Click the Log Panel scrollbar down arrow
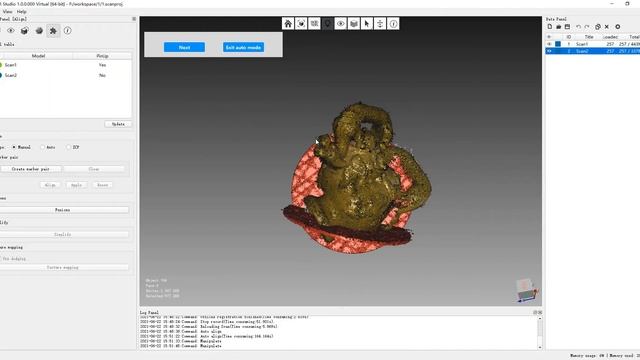 (540, 347)
